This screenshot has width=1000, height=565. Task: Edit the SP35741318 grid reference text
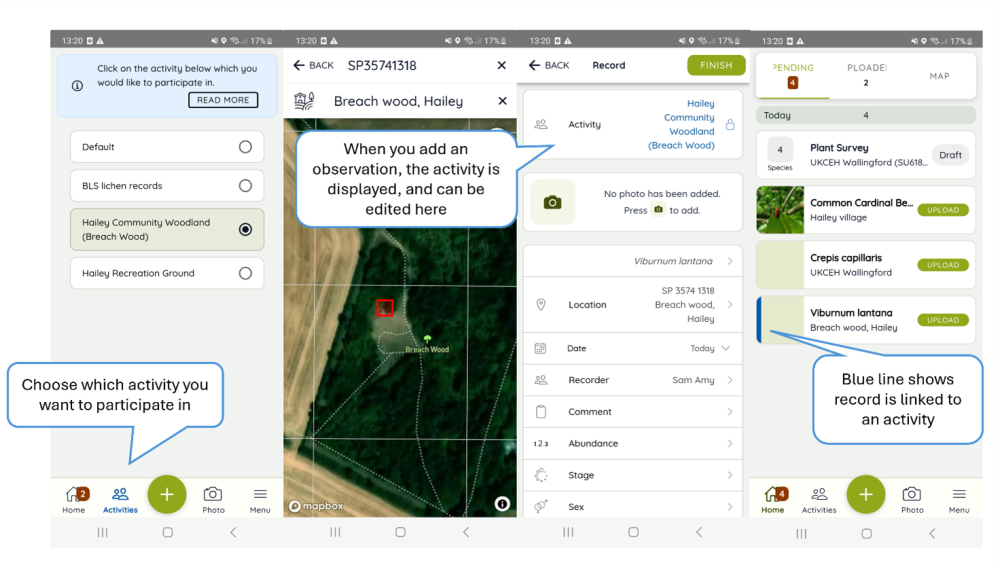381,65
